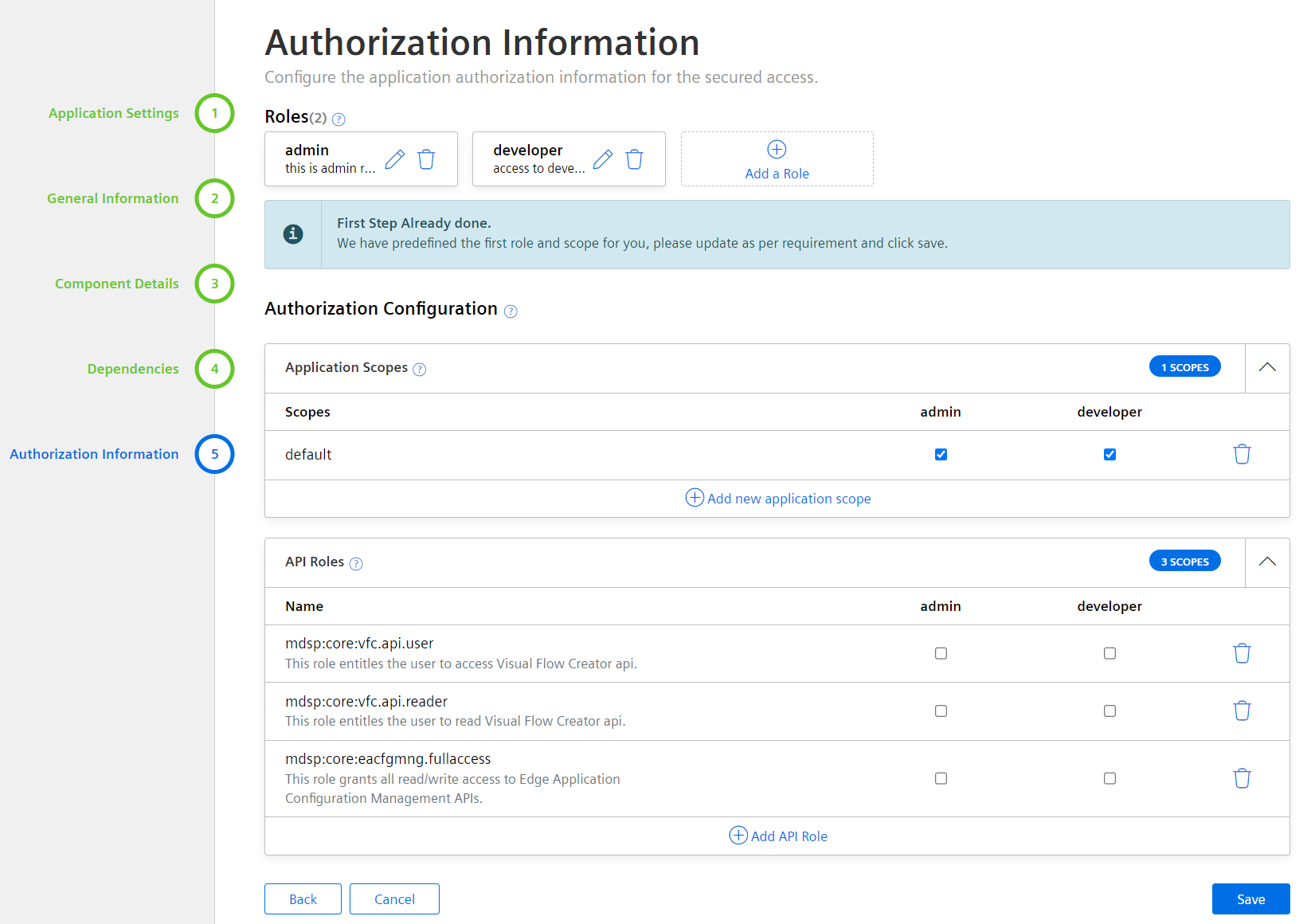Screen dimensions: 1311x924
Task: Open help icon next to Roles heading
Action: [339, 119]
